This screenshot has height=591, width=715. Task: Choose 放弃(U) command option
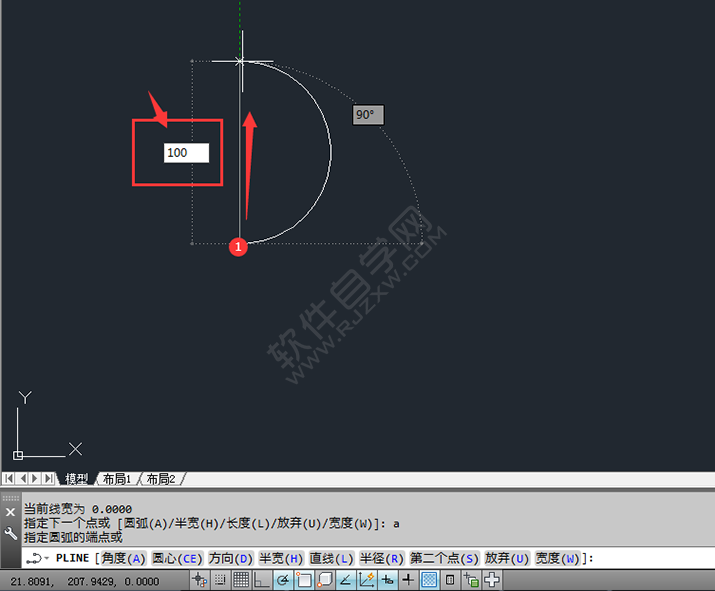(507, 558)
